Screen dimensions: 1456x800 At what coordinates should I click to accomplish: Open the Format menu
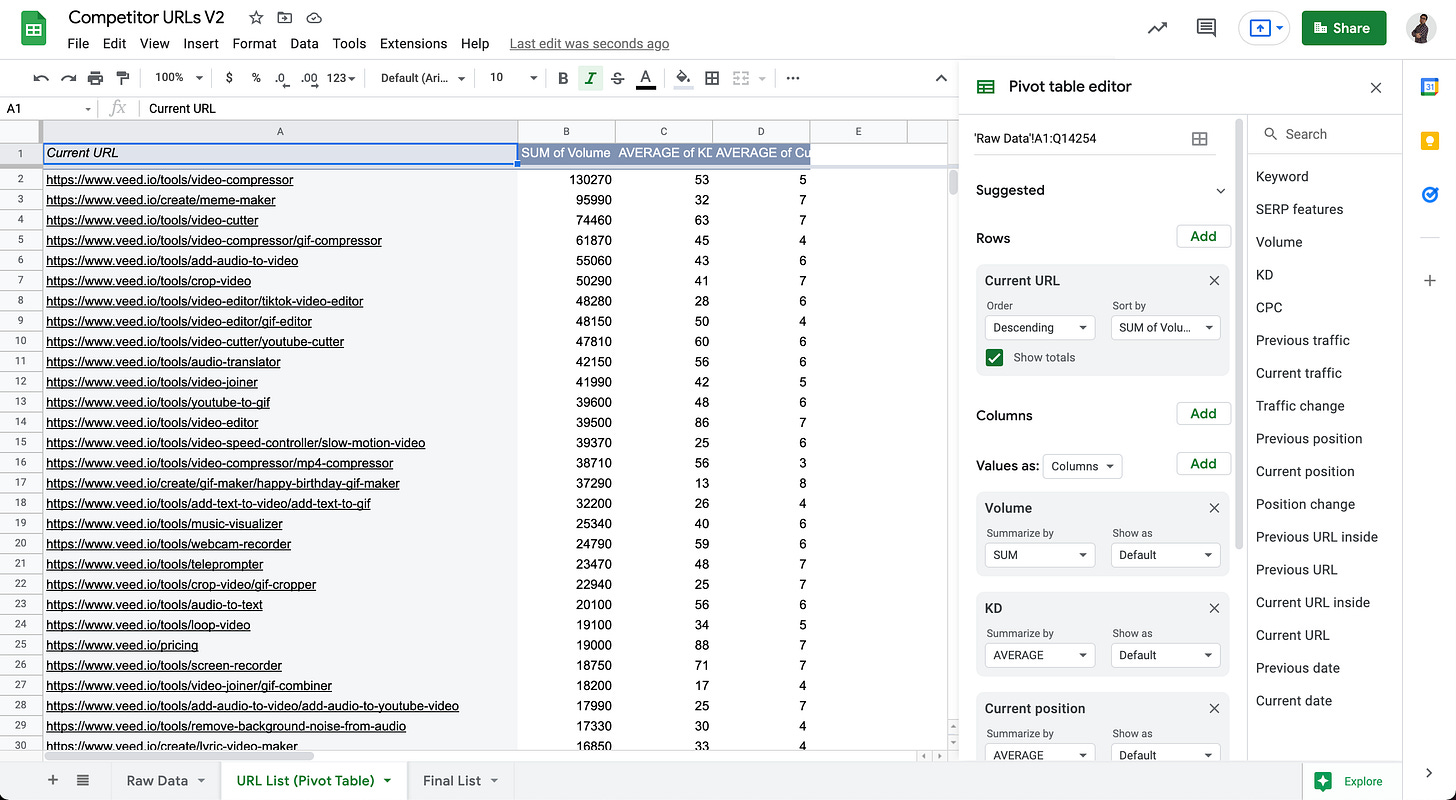[x=254, y=43]
